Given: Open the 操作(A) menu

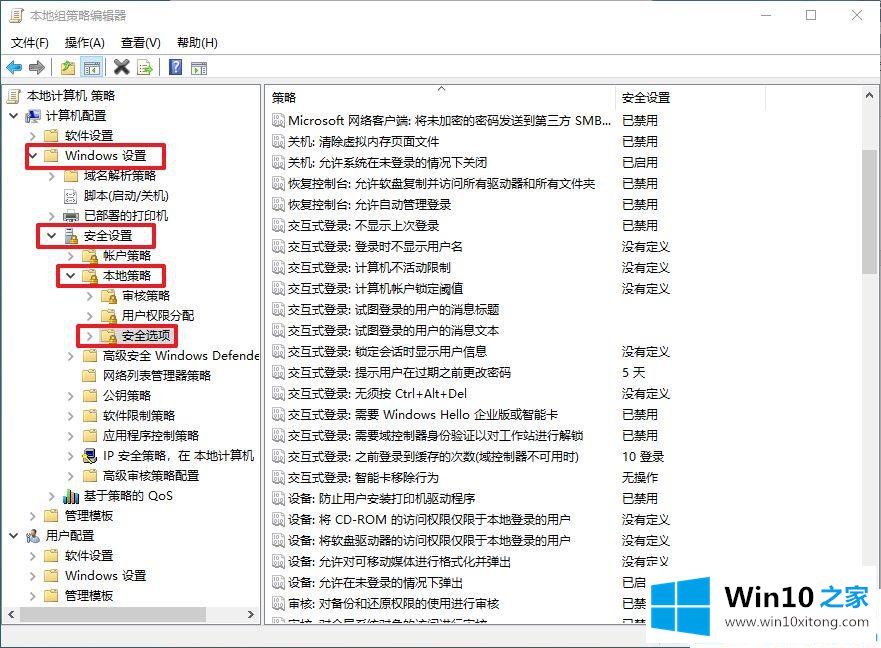Looking at the screenshot, I should pyautogui.click(x=84, y=43).
